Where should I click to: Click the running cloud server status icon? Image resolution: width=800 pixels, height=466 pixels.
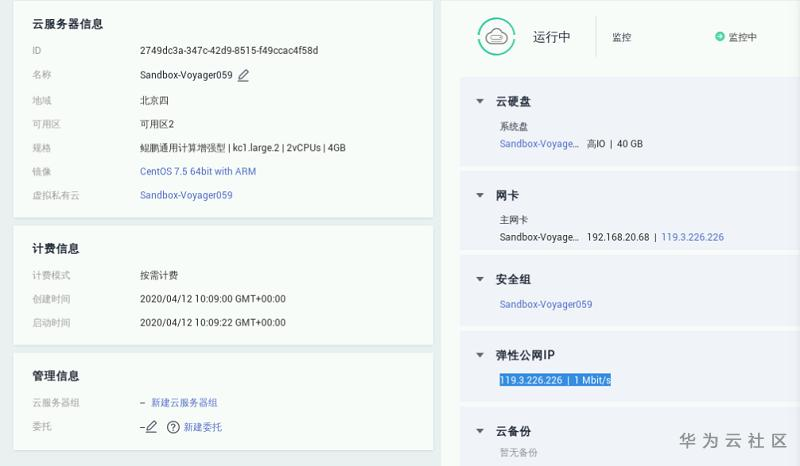(x=496, y=37)
